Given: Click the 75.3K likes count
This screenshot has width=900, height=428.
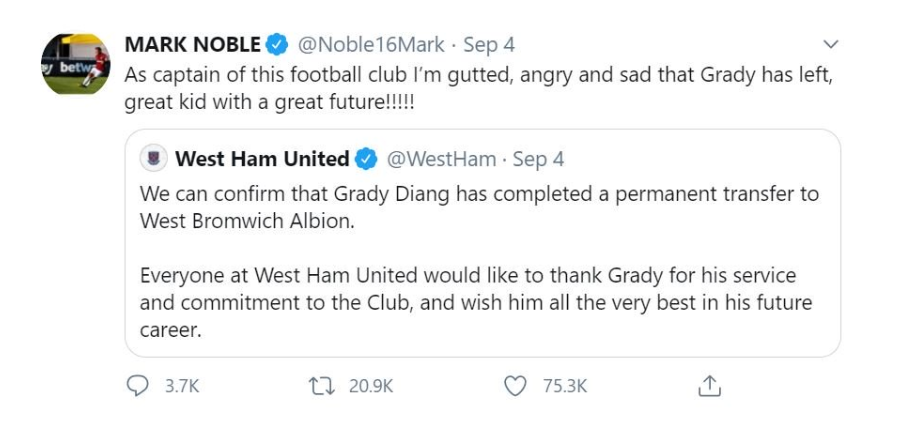Looking at the screenshot, I should click(x=564, y=387).
